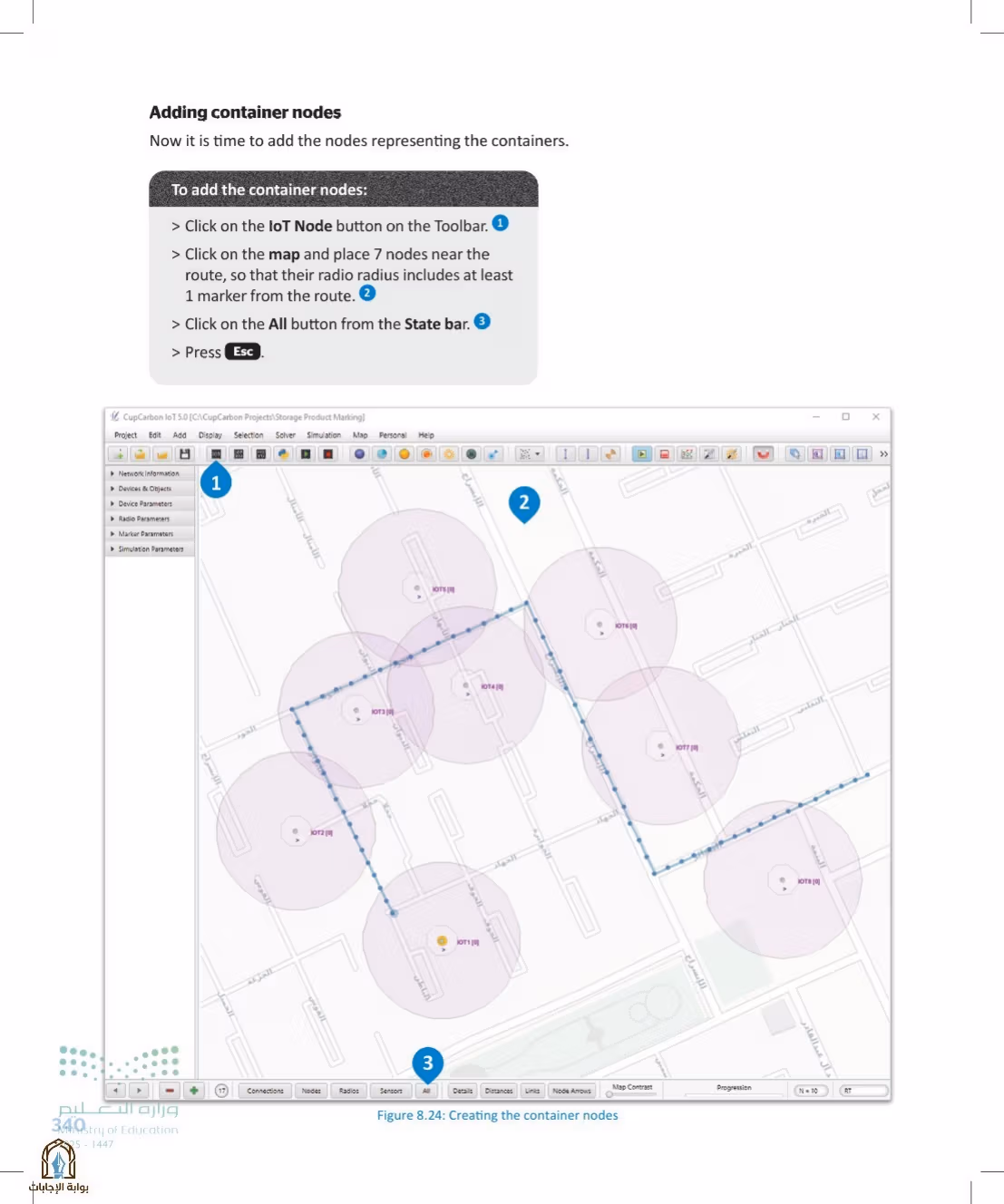Select the IOT5 node on the map
1004x1204 pixels.
click(x=417, y=588)
